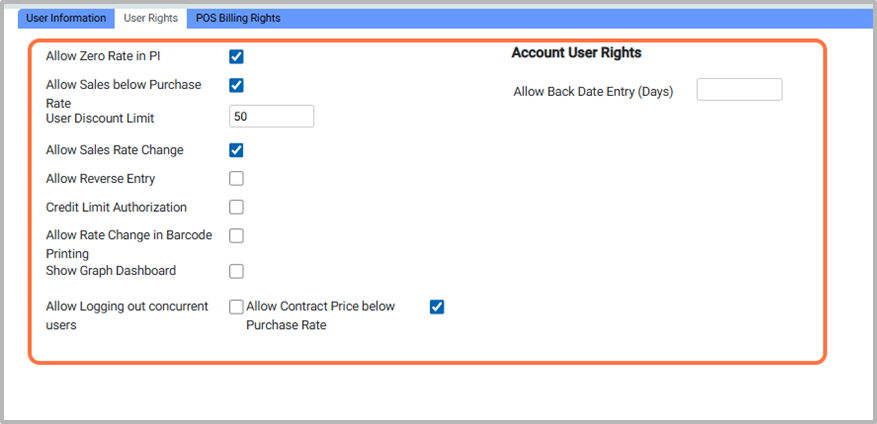Image resolution: width=877 pixels, height=424 pixels.
Task: Click the User Discount Limit input field
Action: click(x=271, y=117)
